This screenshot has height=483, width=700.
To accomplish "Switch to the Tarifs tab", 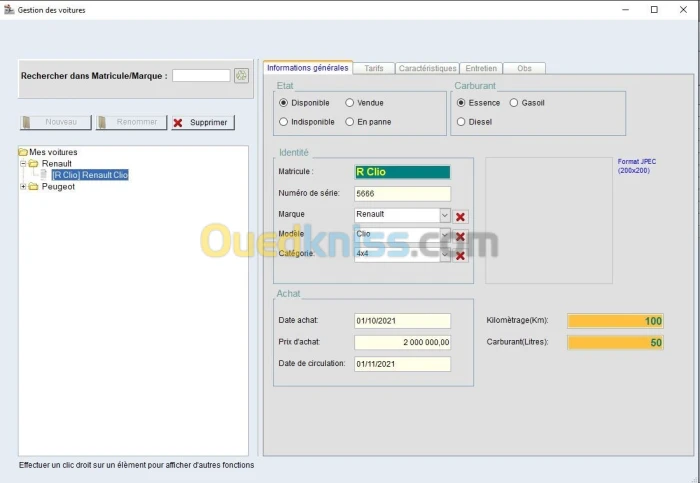I will tap(374, 68).
